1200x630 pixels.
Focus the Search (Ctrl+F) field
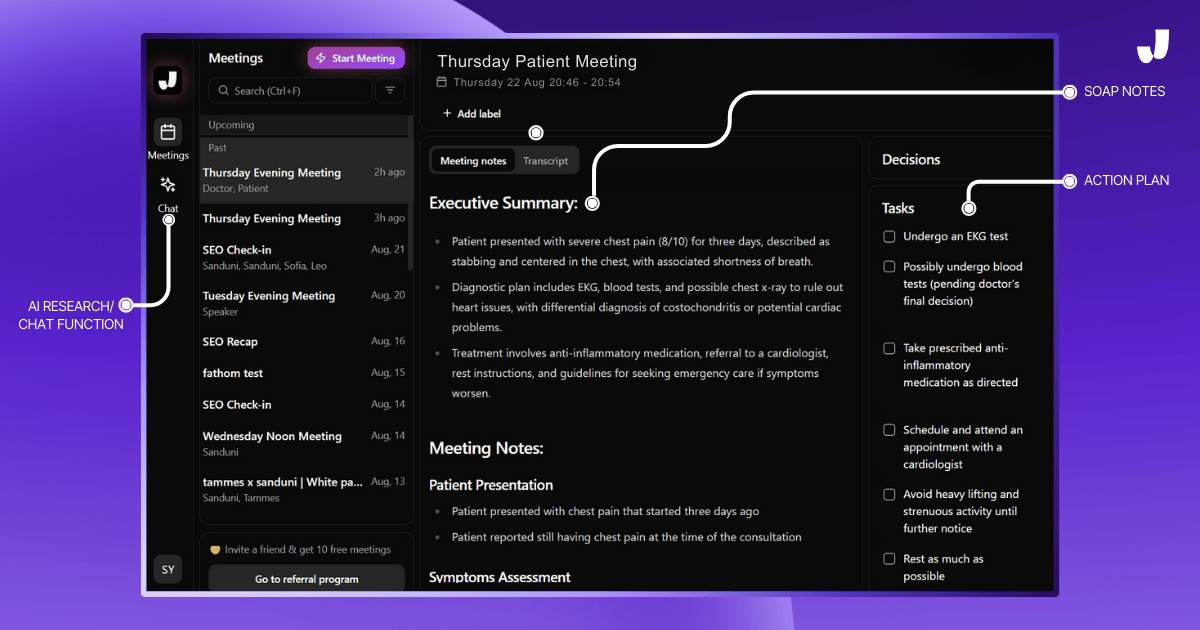click(290, 90)
